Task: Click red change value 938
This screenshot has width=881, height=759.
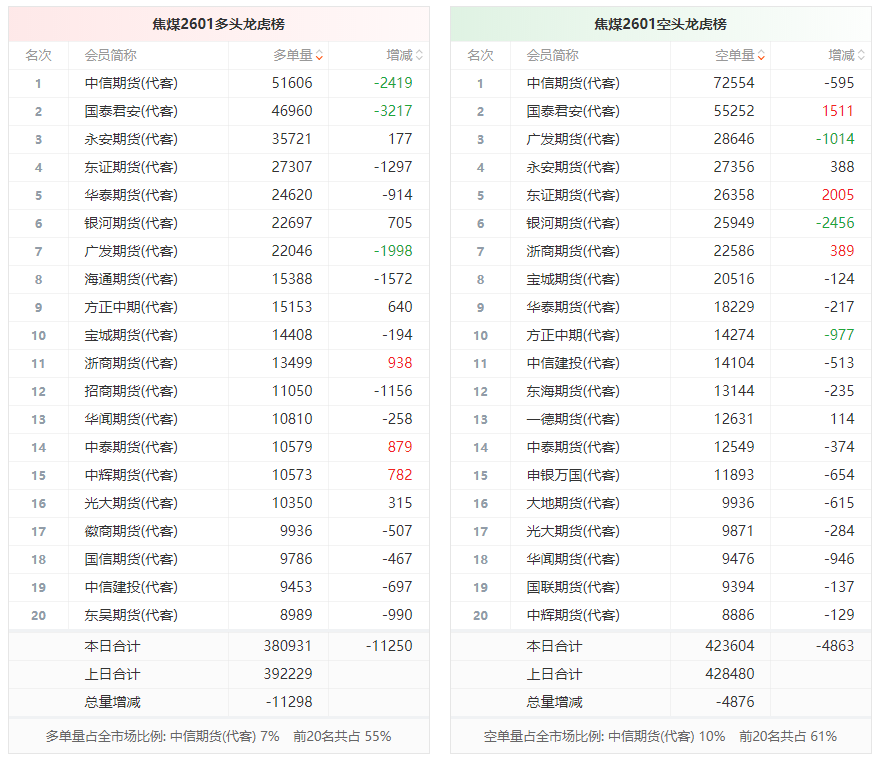Action: click(400, 363)
